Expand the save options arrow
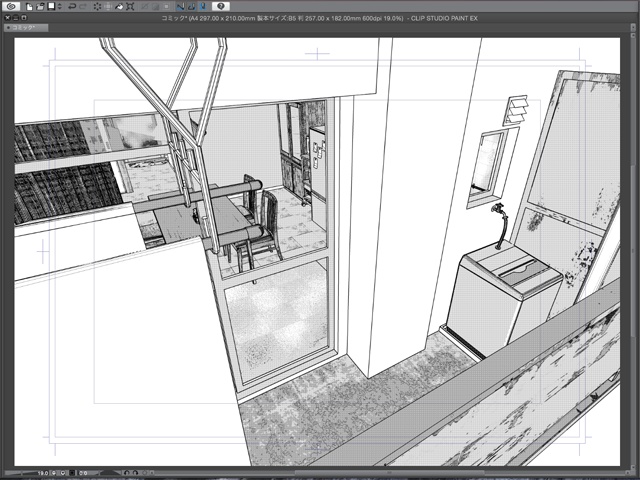640x480 pixels. (60, 7)
